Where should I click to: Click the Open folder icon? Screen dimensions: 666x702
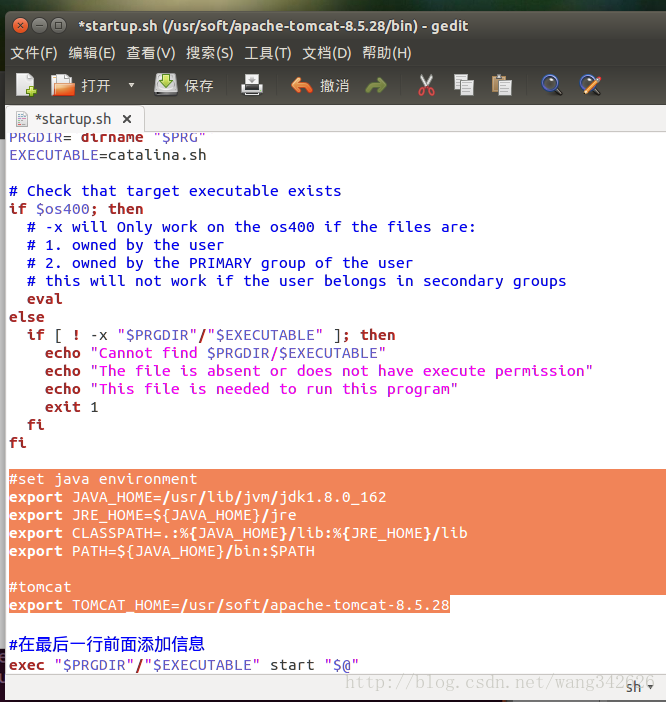point(63,85)
